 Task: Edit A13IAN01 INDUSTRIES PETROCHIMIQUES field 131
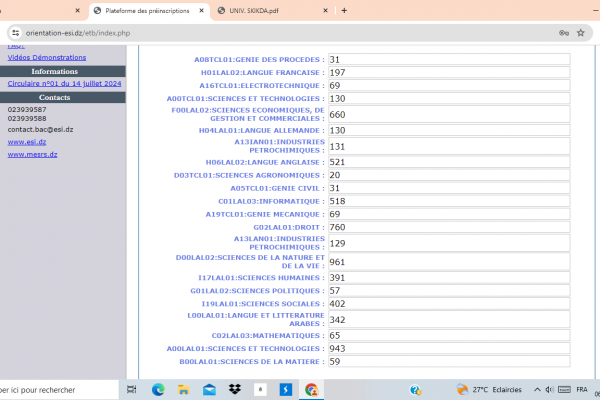(449, 146)
